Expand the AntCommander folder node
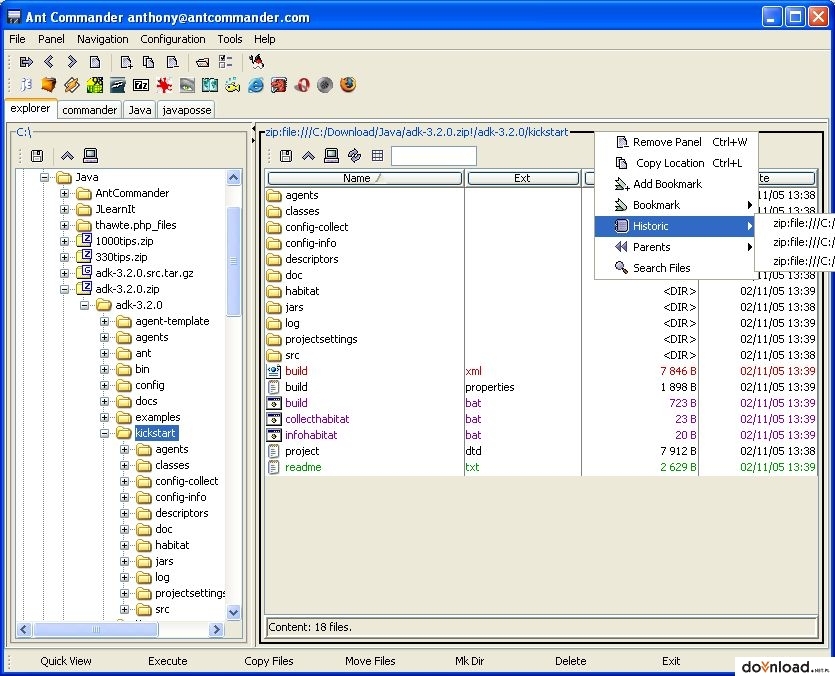Image resolution: width=835 pixels, height=676 pixels. pyautogui.click(x=64, y=193)
